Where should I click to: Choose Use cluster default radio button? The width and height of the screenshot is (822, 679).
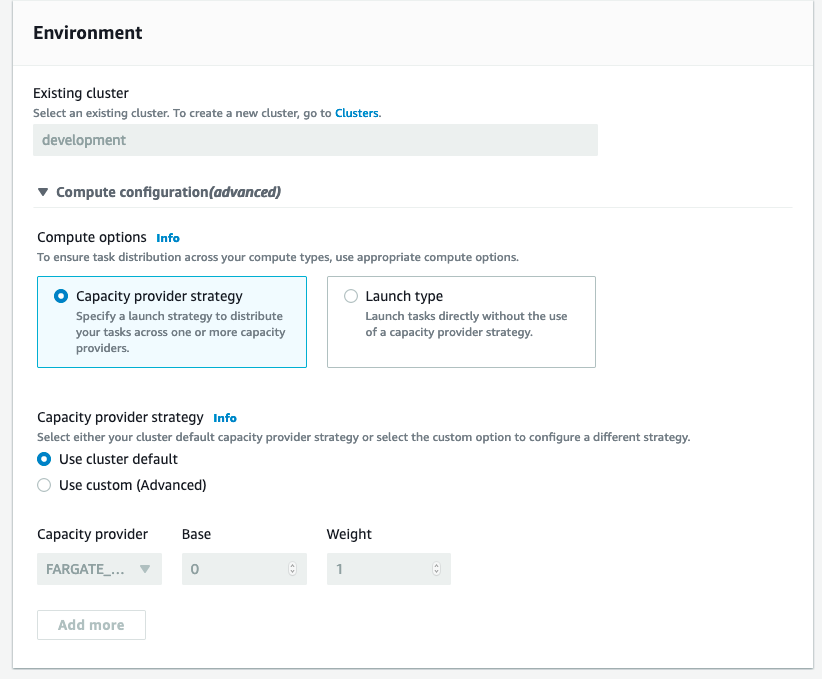(44, 459)
